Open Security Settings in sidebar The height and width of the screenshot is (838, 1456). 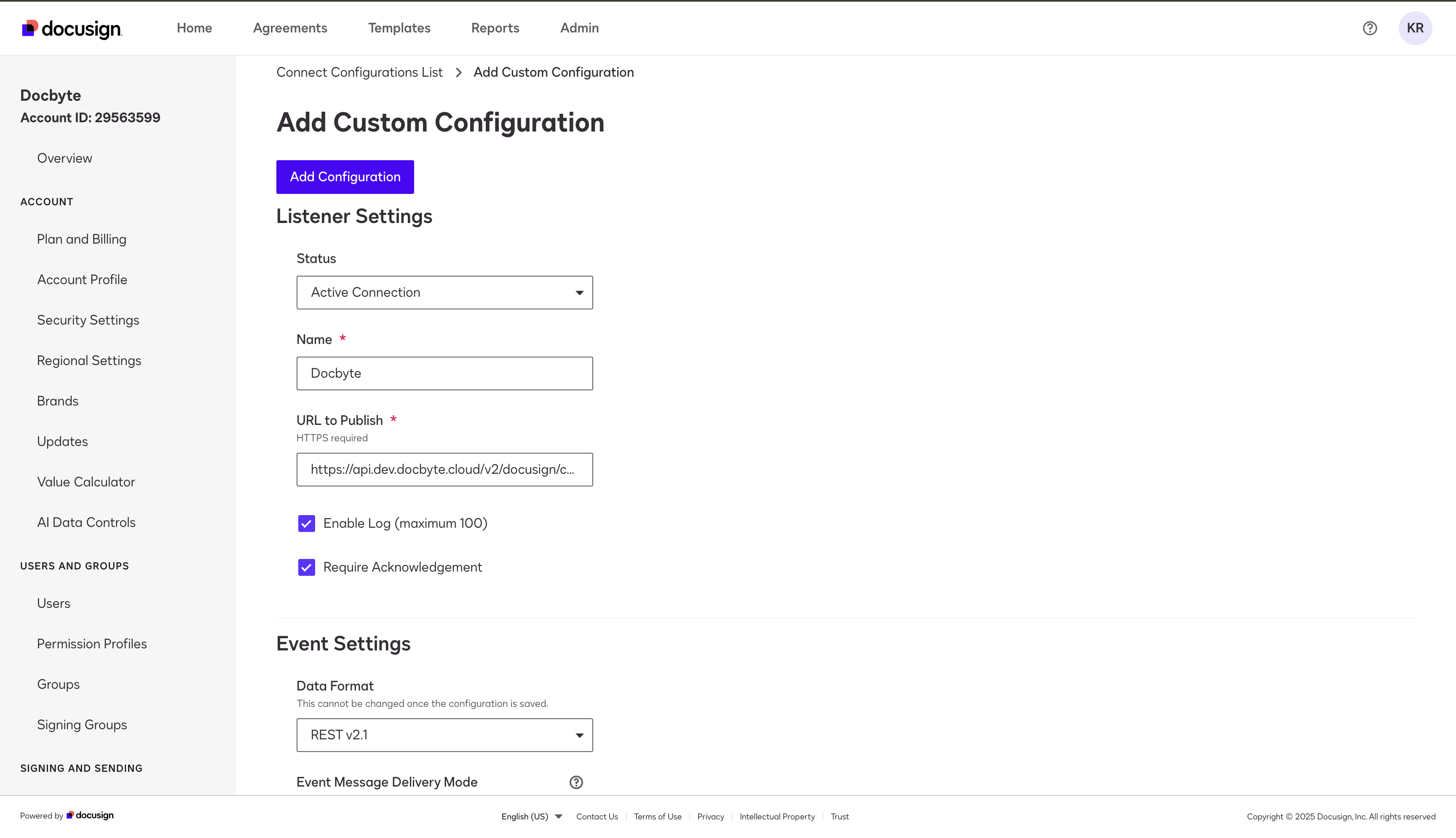coord(88,320)
